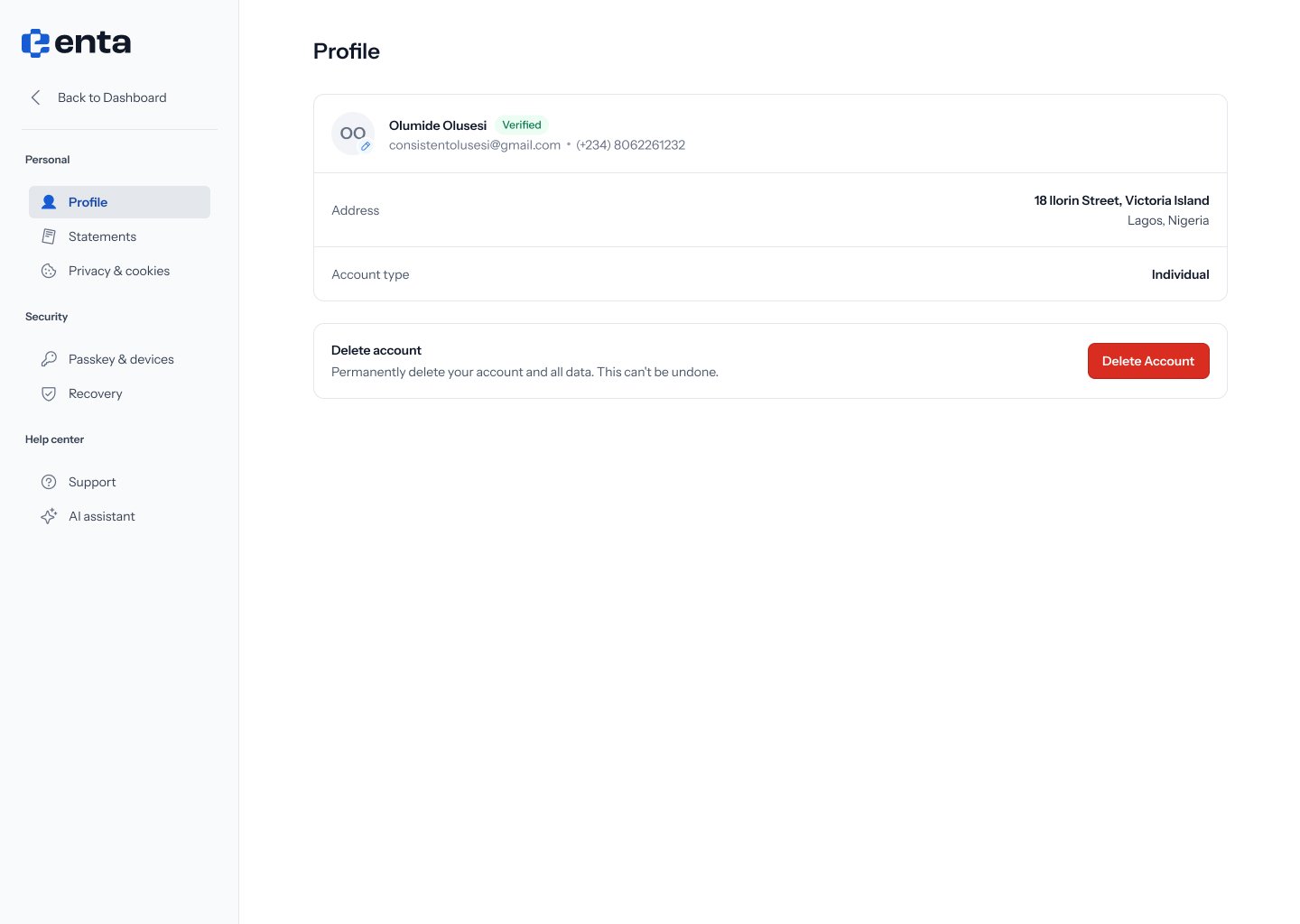Image resolution: width=1300 pixels, height=924 pixels.
Task: Click the Statements document icon
Action: (49, 236)
